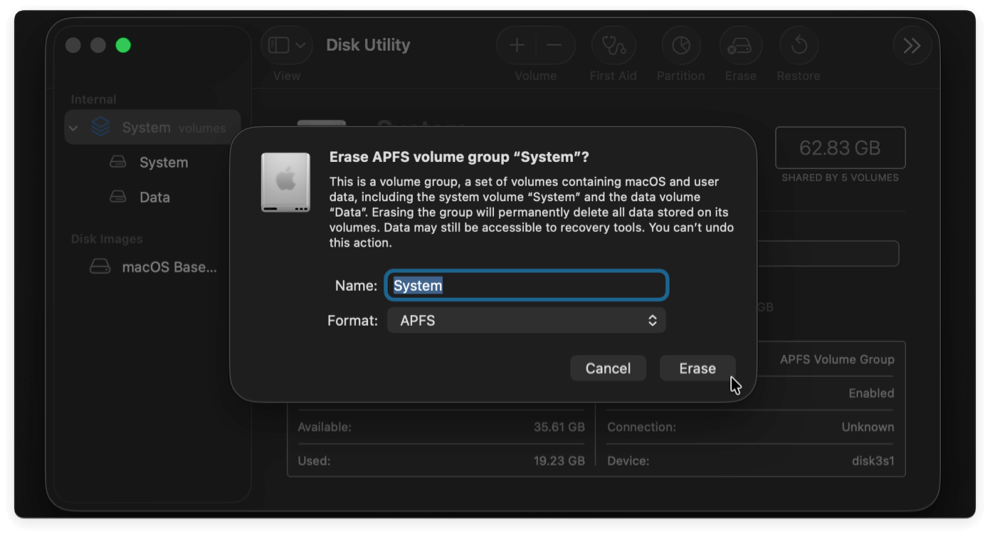Select the System volume in sidebar
Viewport: 990px width, 537px height.
pyautogui.click(x=164, y=162)
